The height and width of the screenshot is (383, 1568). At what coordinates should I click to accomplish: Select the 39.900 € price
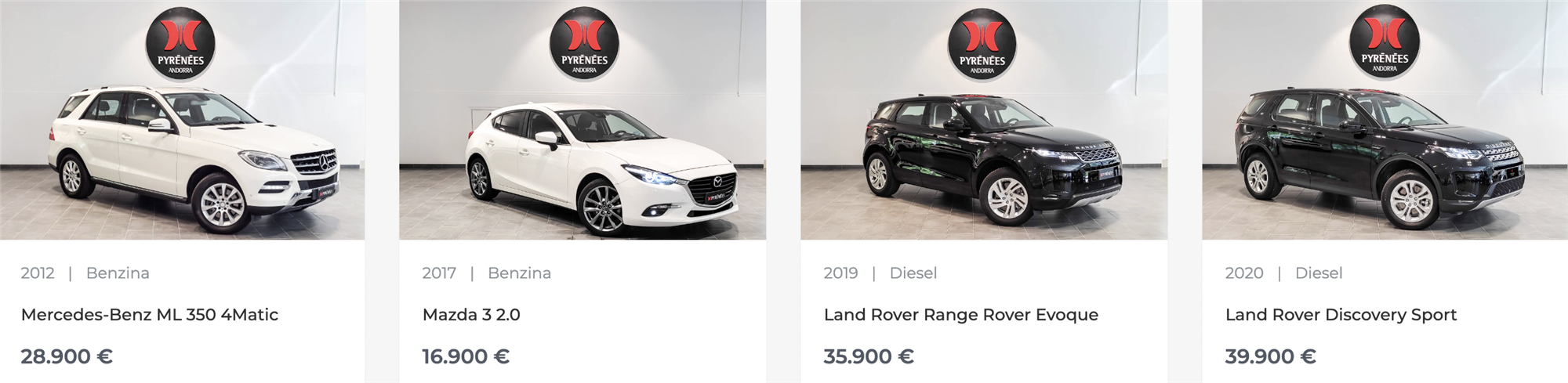click(1270, 356)
